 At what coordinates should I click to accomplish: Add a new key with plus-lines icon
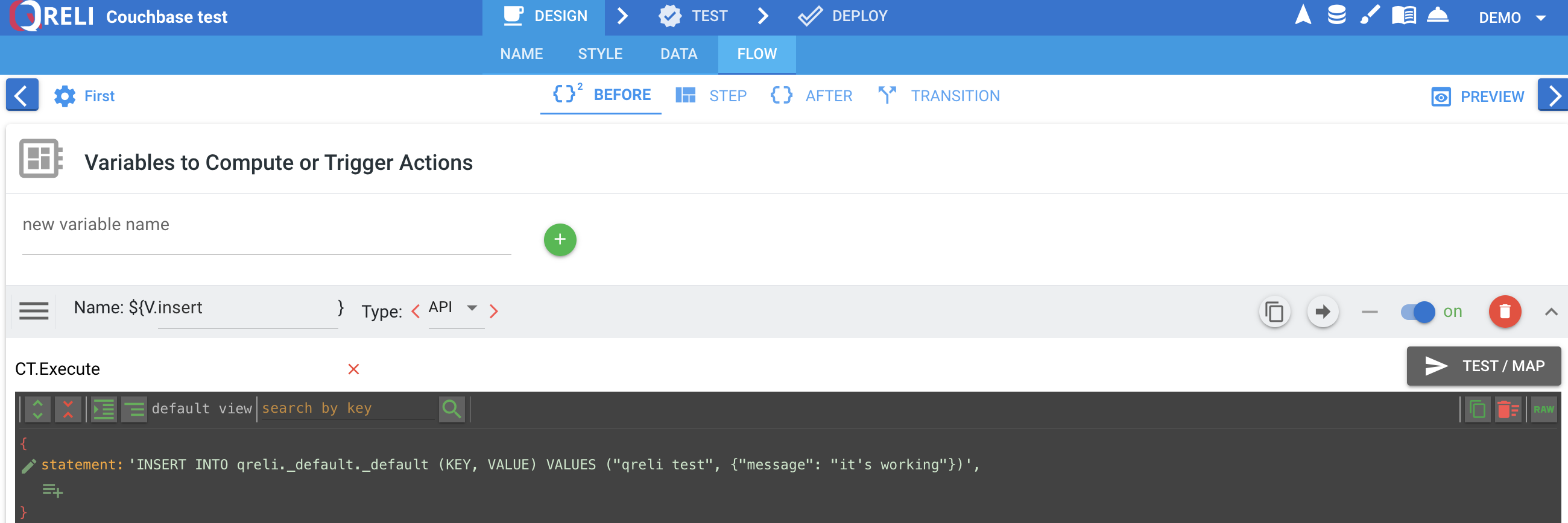coord(52,490)
